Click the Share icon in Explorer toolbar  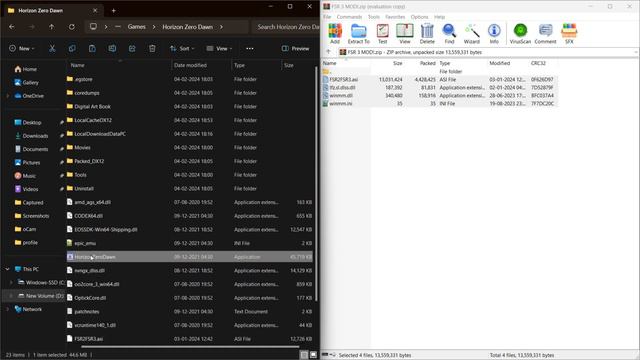coord(132,49)
